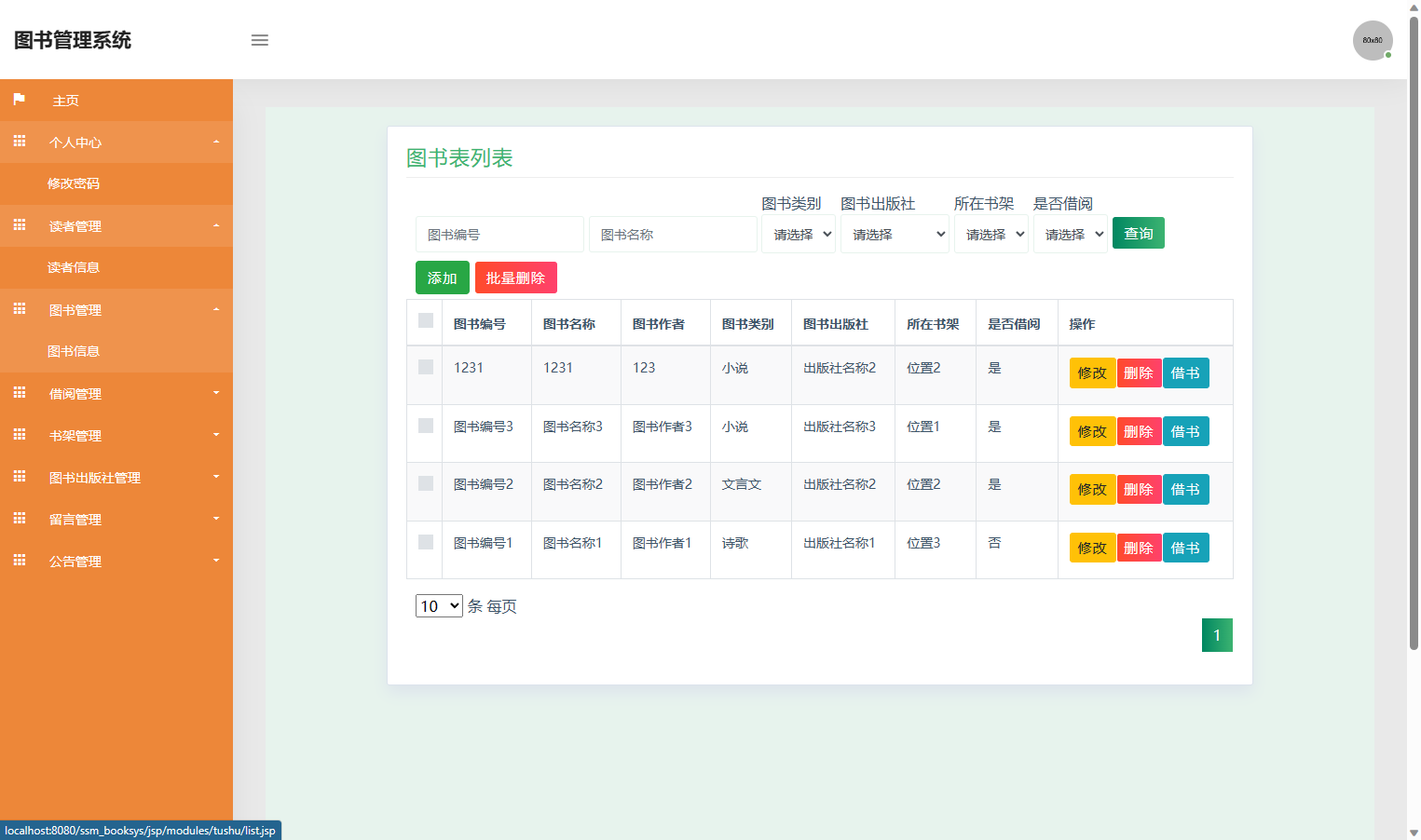Click the 添加 button
1421x840 pixels.
pos(442,277)
